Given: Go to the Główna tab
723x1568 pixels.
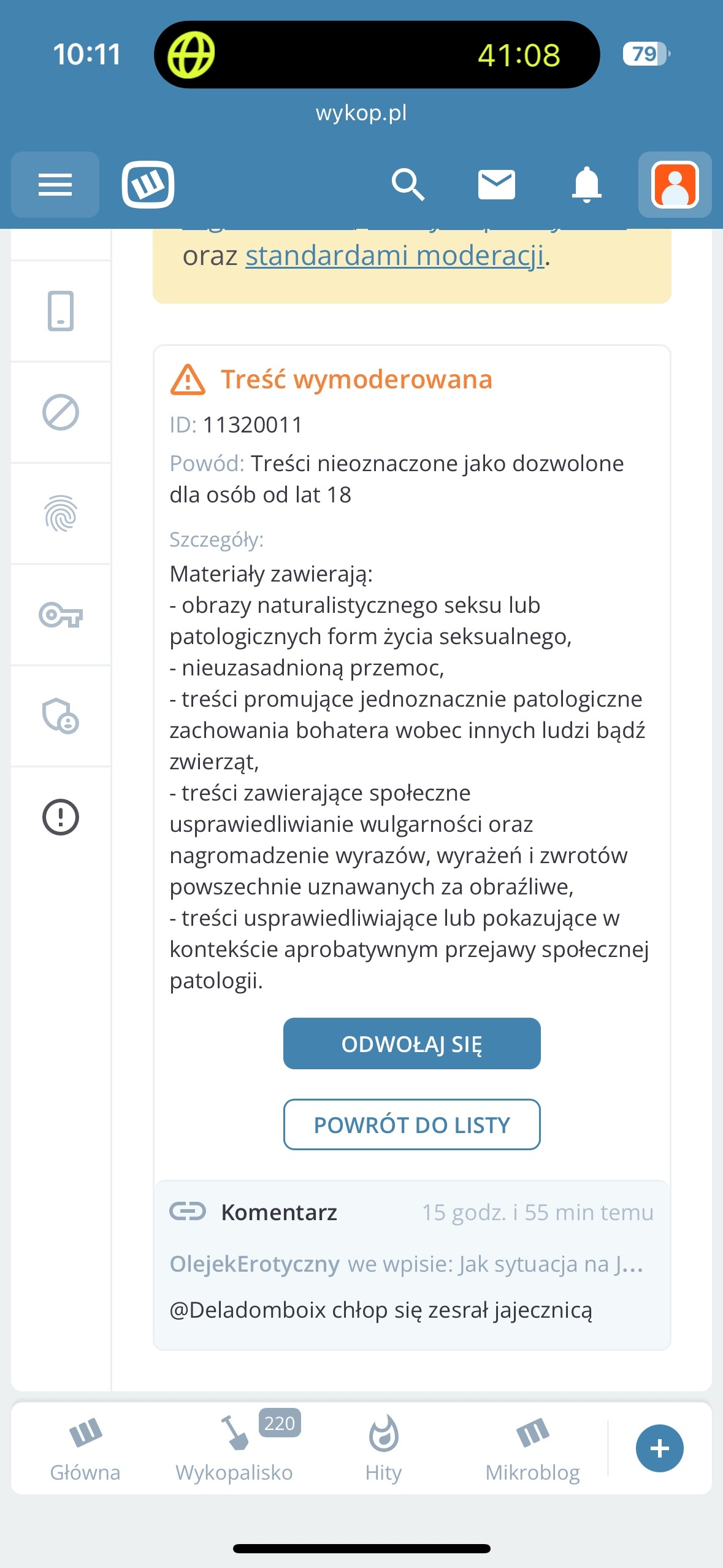Looking at the screenshot, I should (x=85, y=1448).
